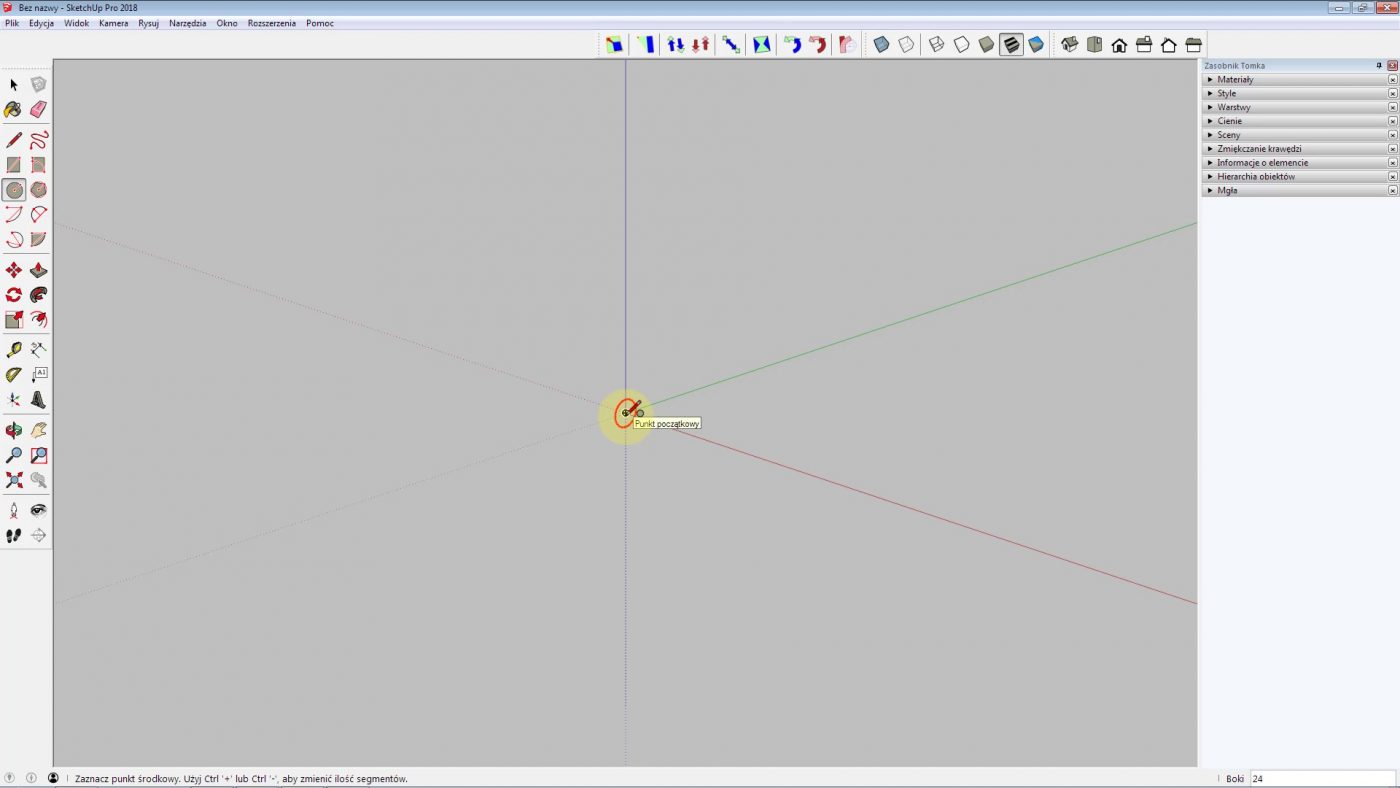
Task: Select the Section Plane tool
Action: point(38,535)
